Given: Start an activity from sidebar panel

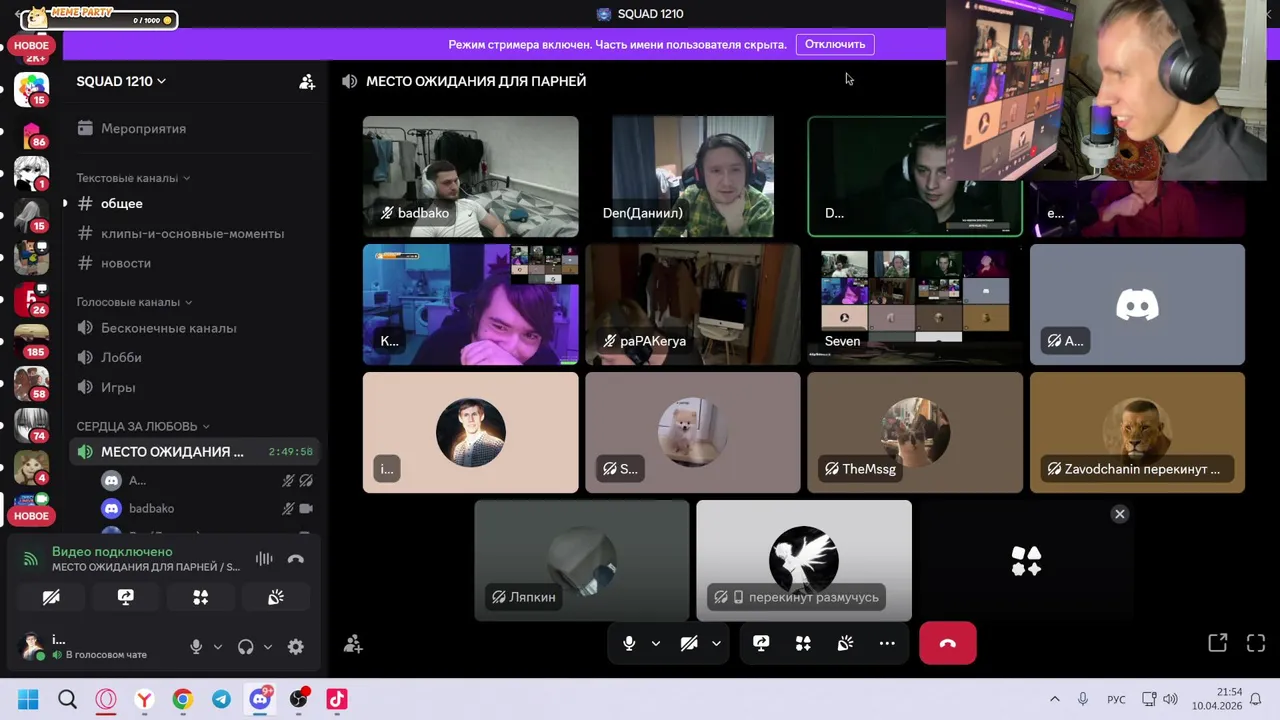Looking at the screenshot, I should 201,597.
